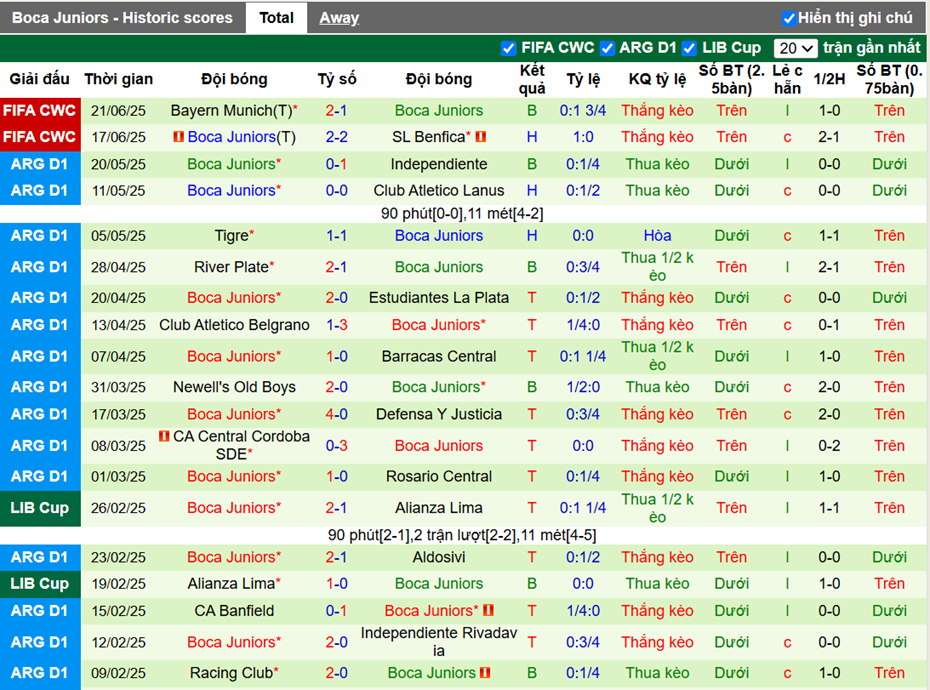Click the Số BT (2.5bàn) column header
The image size is (930, 690).
tap(731, 80)
